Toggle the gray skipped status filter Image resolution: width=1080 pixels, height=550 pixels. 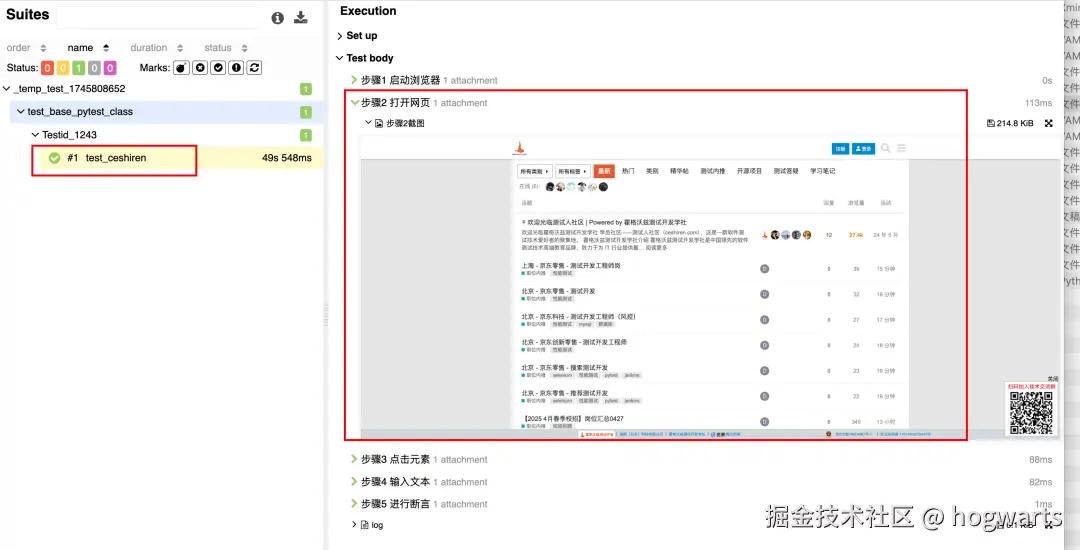[x=94, y=67]
